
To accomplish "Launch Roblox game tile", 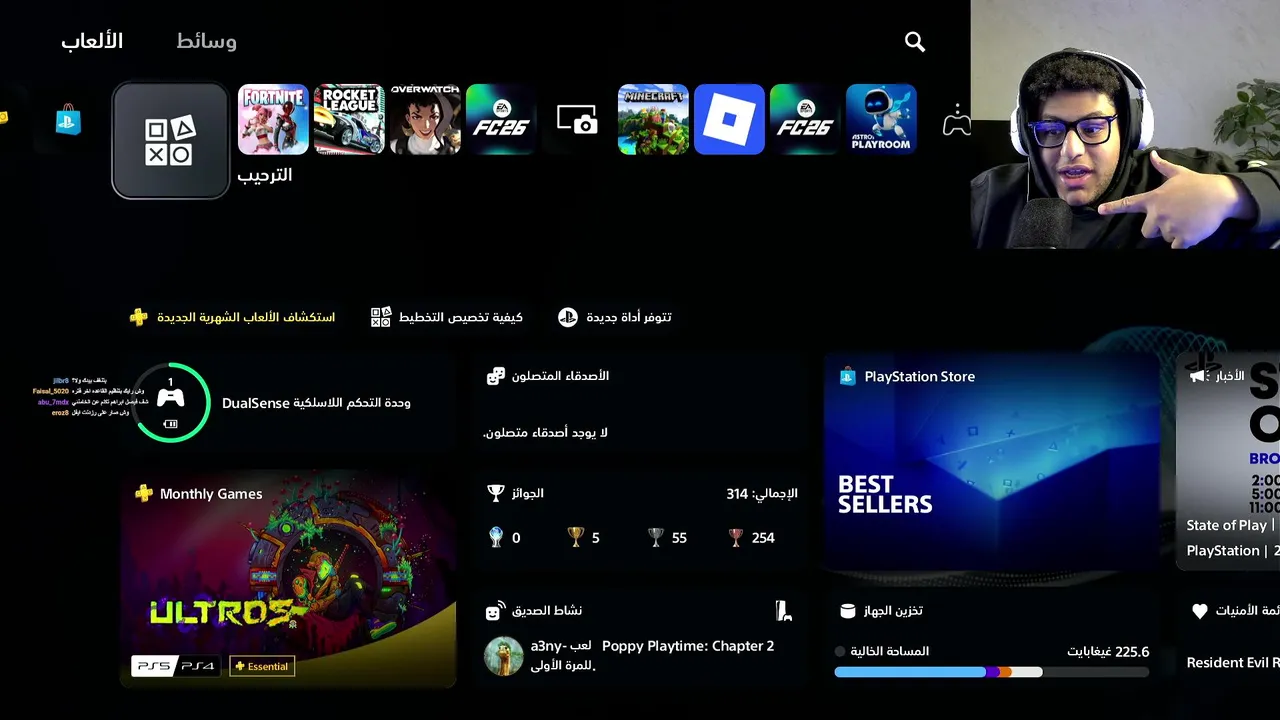I will pos(729,119).
